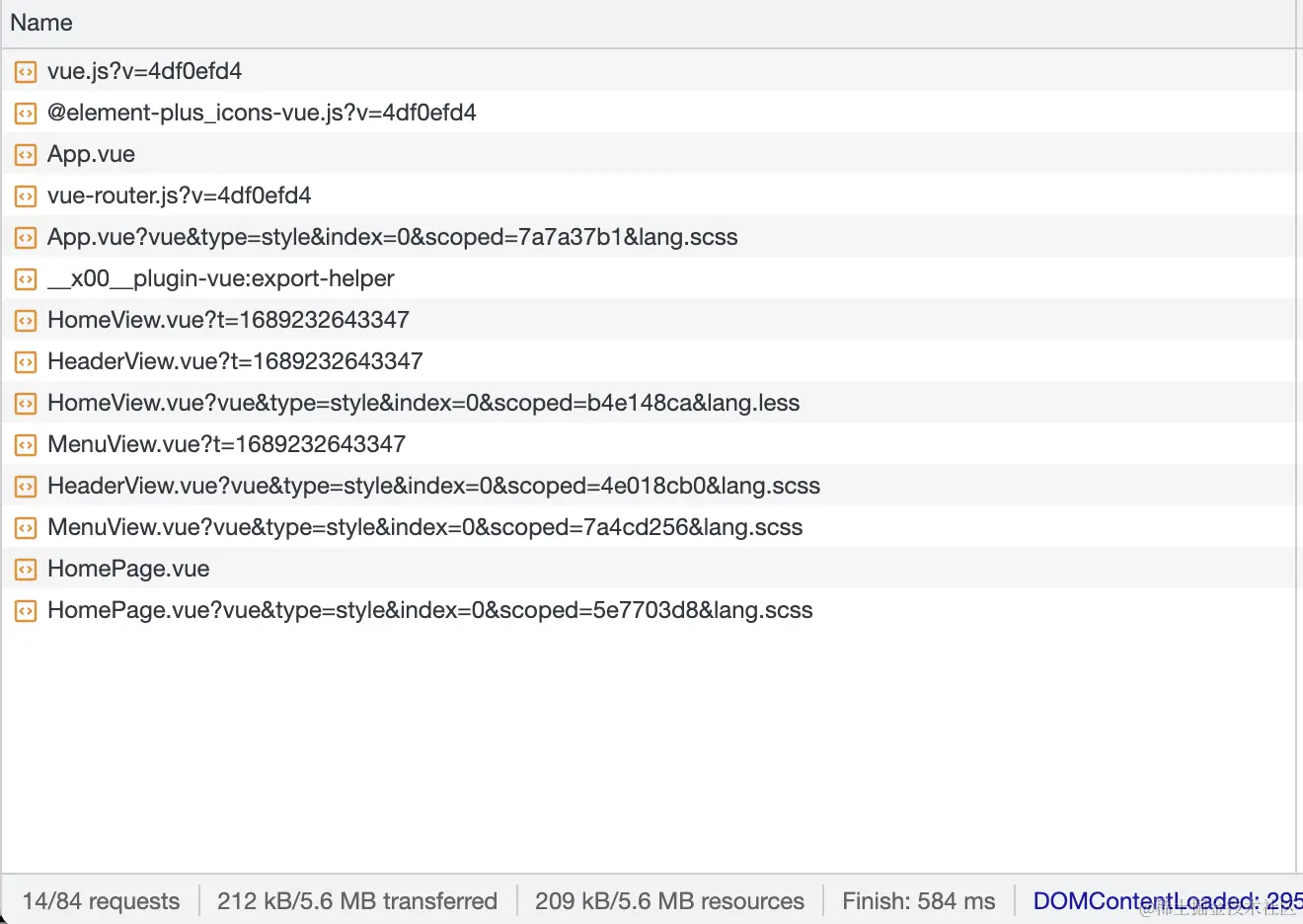Click the 212 kB/5.6 MB transferred status
The image size is (1303, 924).
[x=356, y=901]
